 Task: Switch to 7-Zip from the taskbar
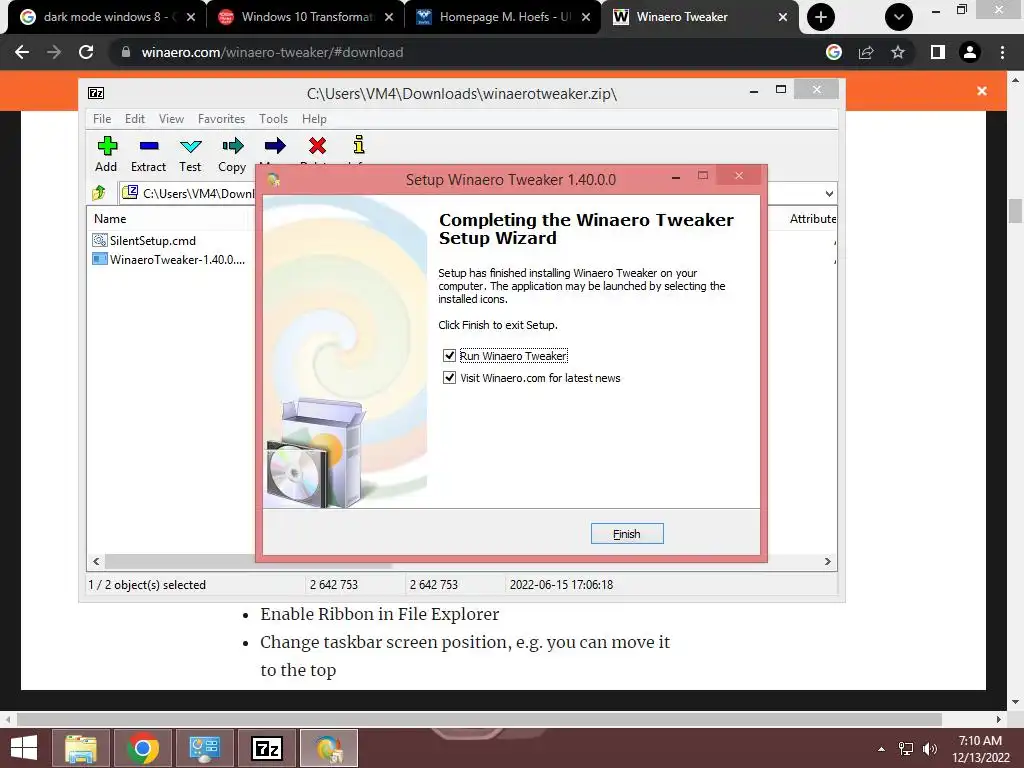[x=267, y=748]
